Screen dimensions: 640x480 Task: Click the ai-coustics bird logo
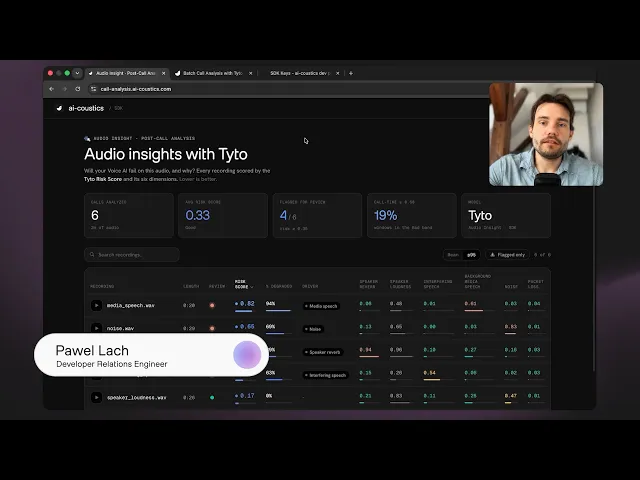[60, 108]
